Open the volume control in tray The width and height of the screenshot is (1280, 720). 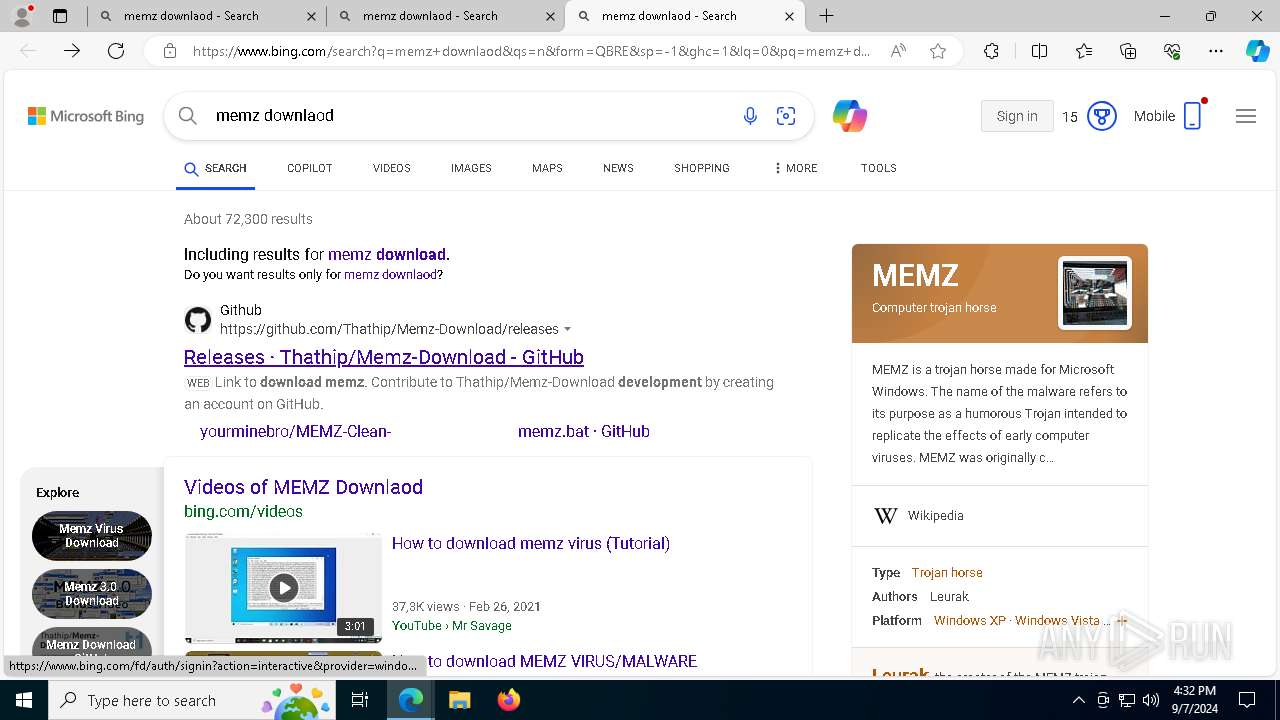click(x=1150, y=700)
